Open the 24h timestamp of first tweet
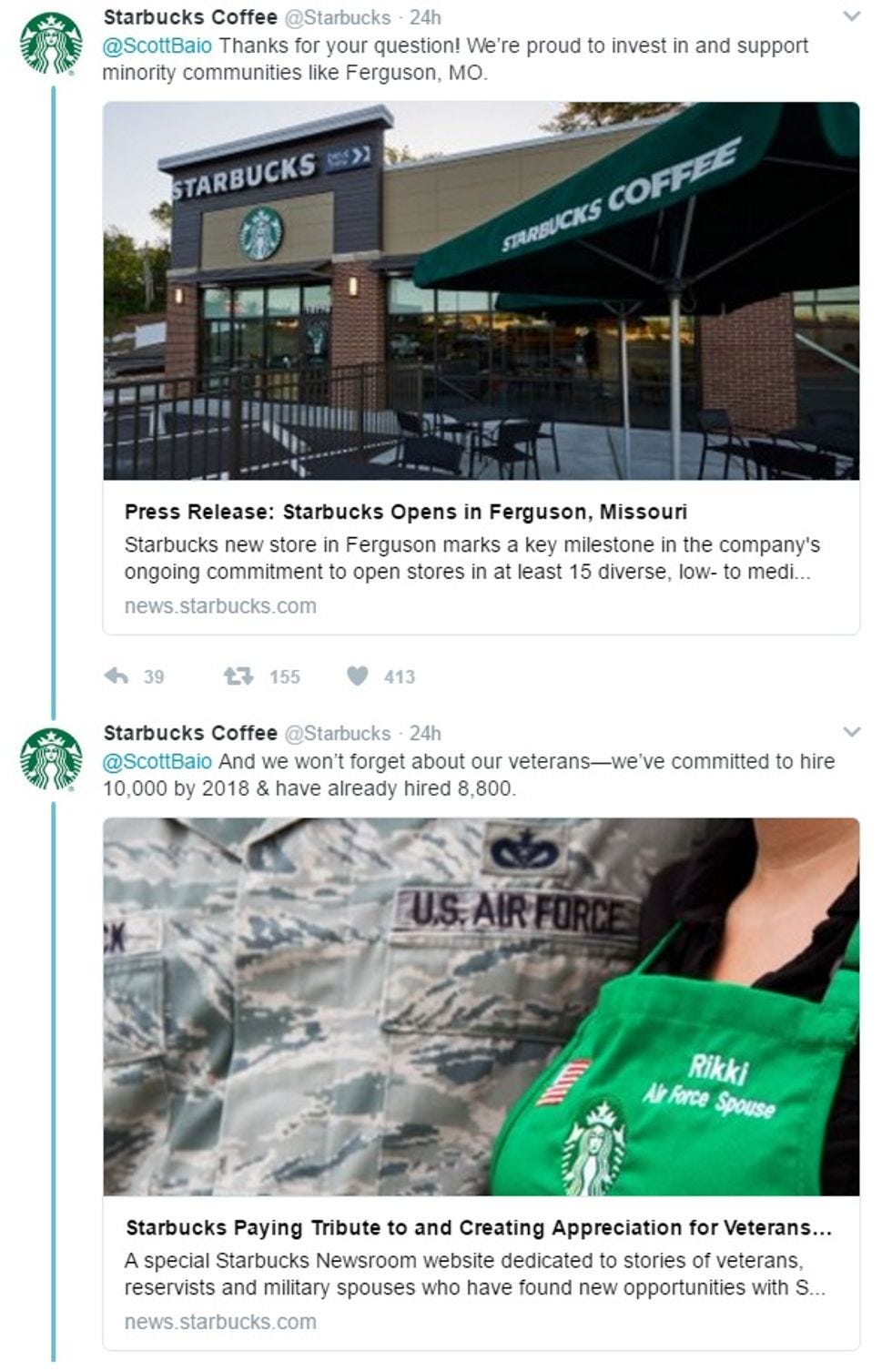Viewport: 892px width, 1372px height. coord(425,17)
